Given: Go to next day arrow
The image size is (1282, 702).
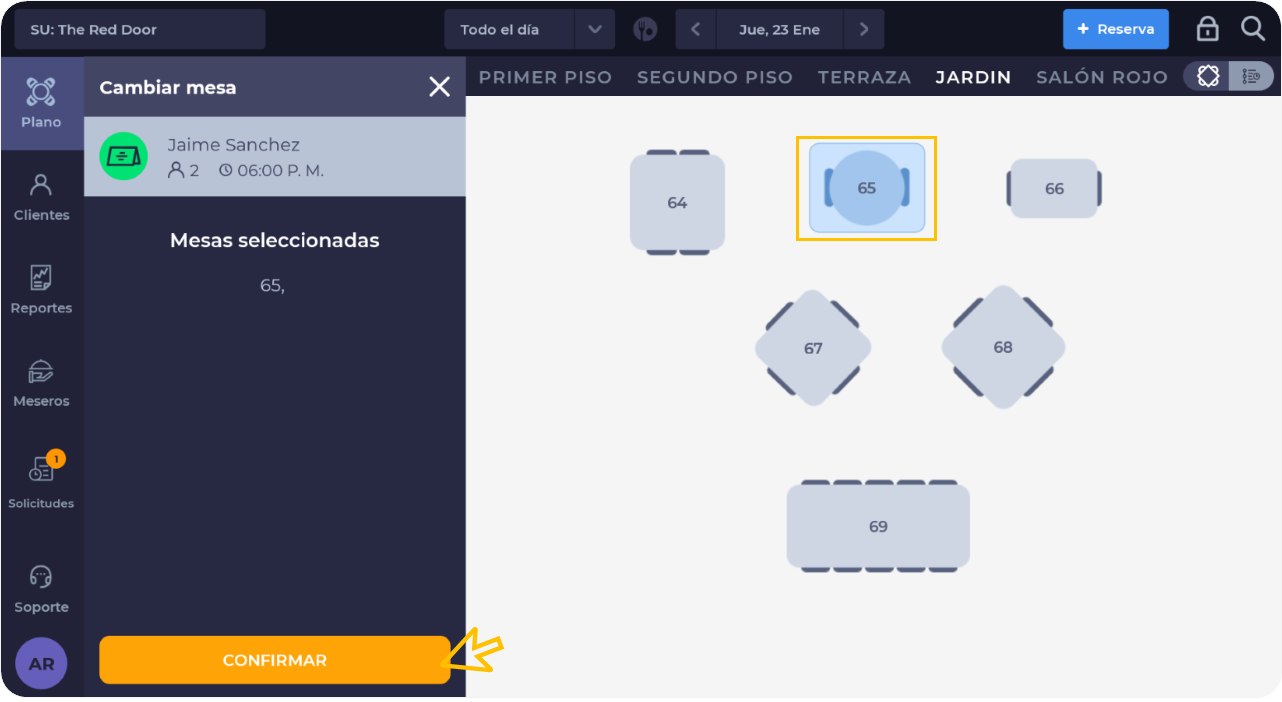Looking at the screenshot, I should [864, 29].
